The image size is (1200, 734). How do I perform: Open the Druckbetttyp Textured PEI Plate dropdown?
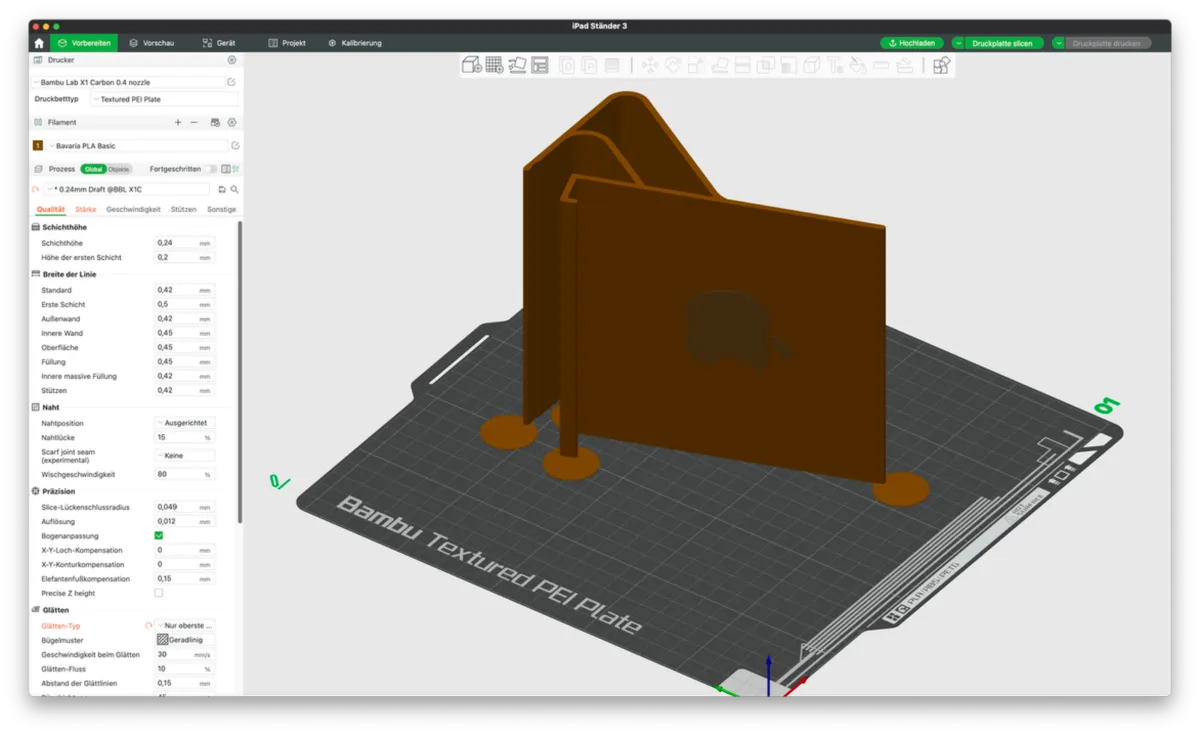click(x=164, y=99)
